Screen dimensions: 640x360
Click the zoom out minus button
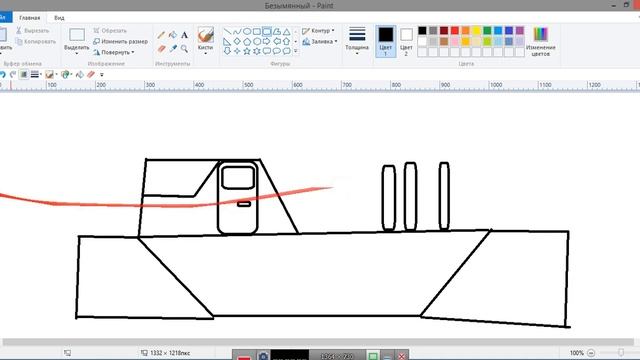pos(591,353)
